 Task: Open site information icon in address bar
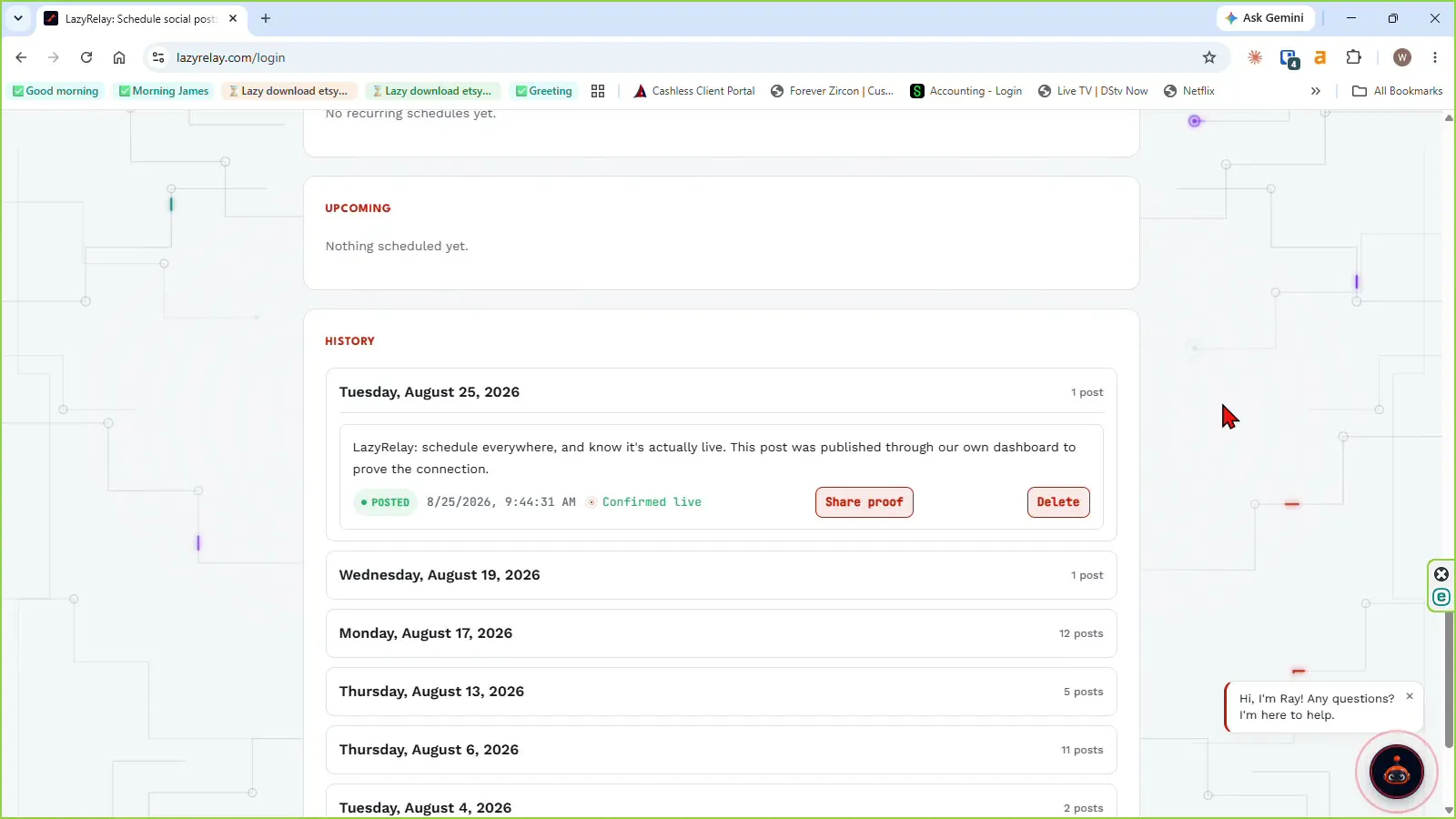click(x=158, y=57)
